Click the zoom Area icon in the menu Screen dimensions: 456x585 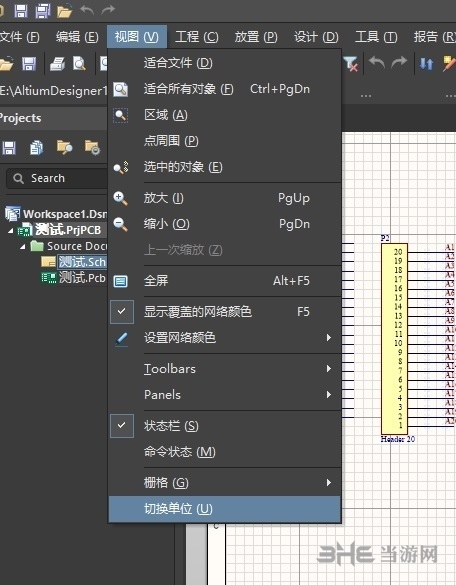click(x=121, y=115)
